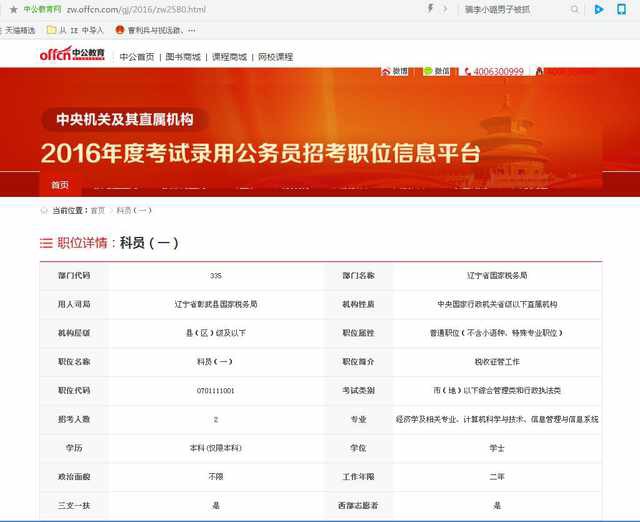Click the search input field in browser toolbar

pyautogui.click(x=517, y=9)
